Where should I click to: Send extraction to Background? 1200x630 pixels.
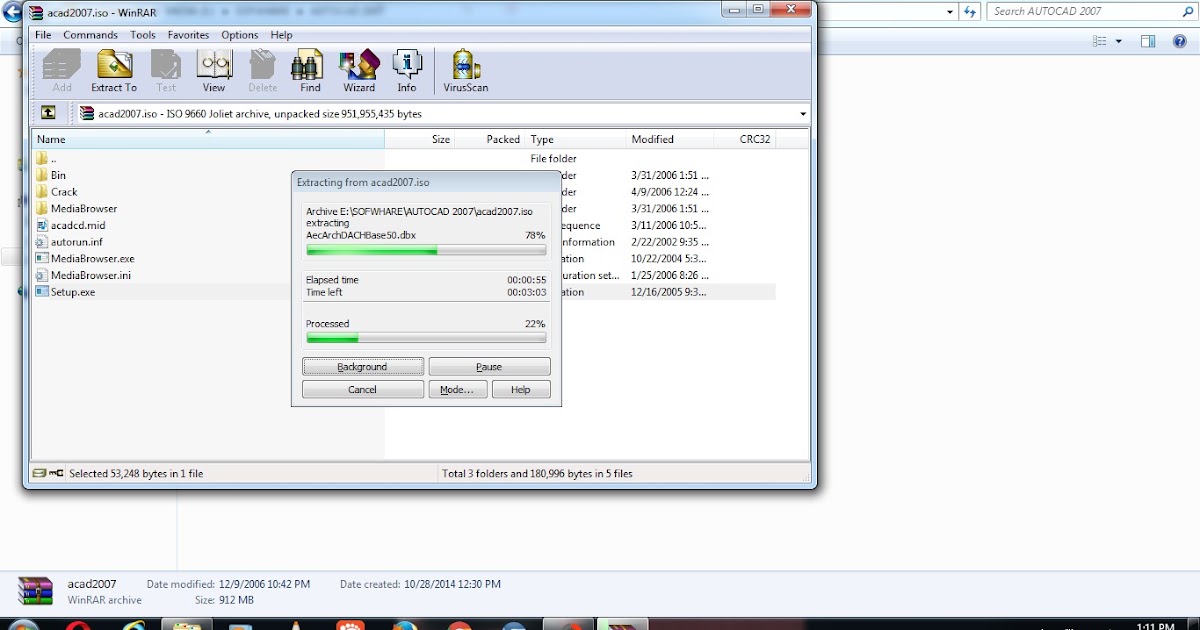point(362,366)
